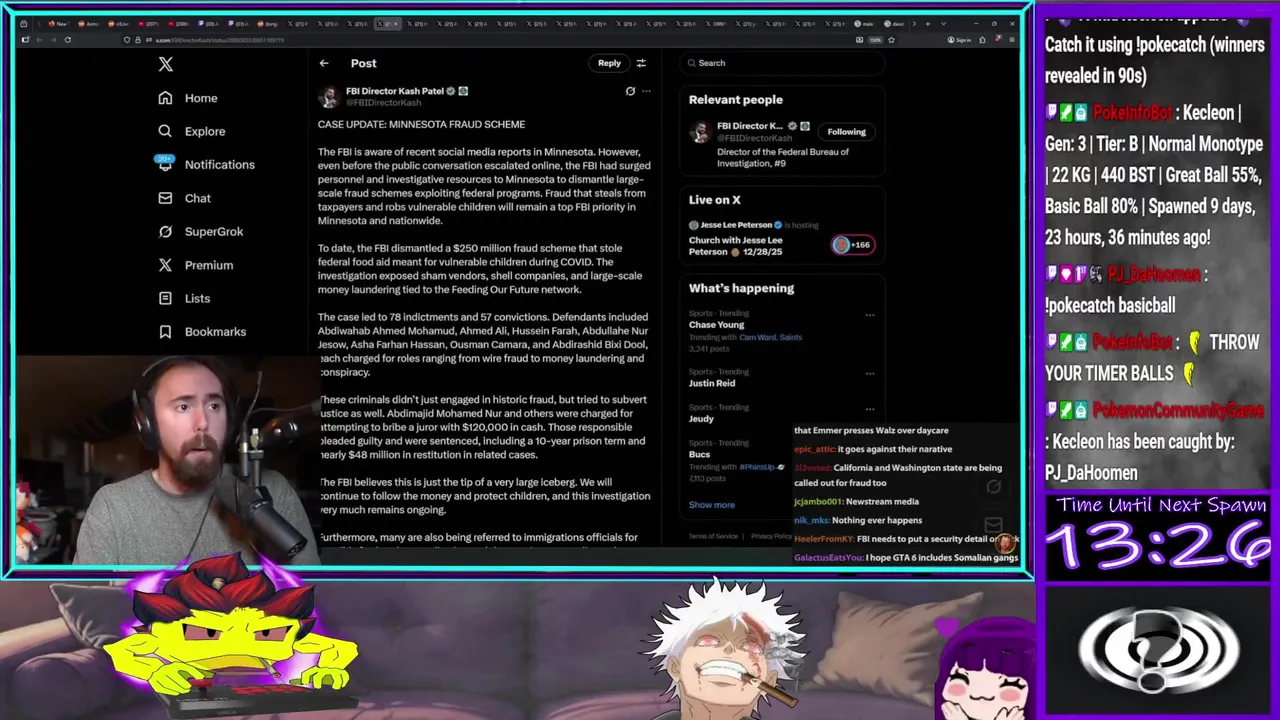The image size is (1280, 720).
Task: Click the Sign in button in browser toolbar
Action: point(958,40)
